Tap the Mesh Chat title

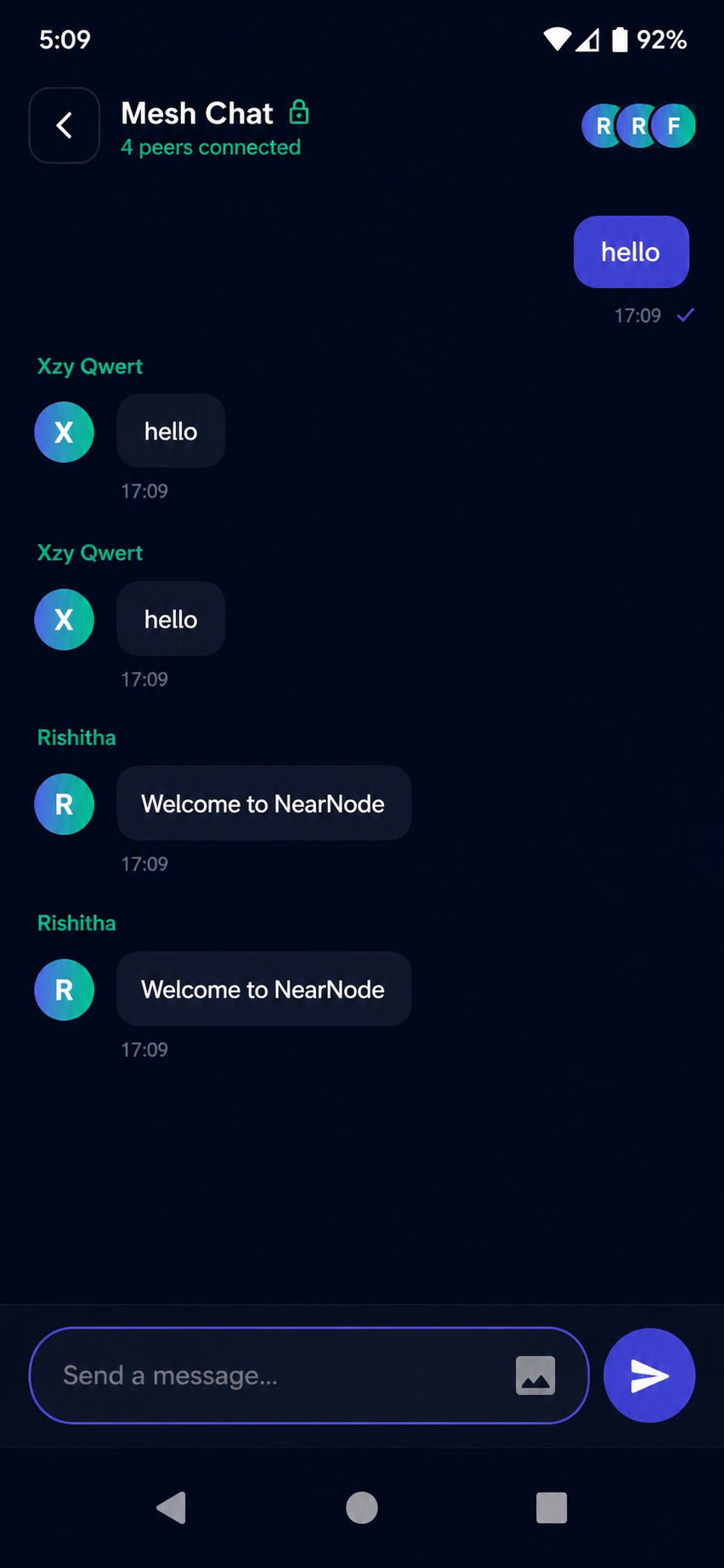click(x=197, y=113)
